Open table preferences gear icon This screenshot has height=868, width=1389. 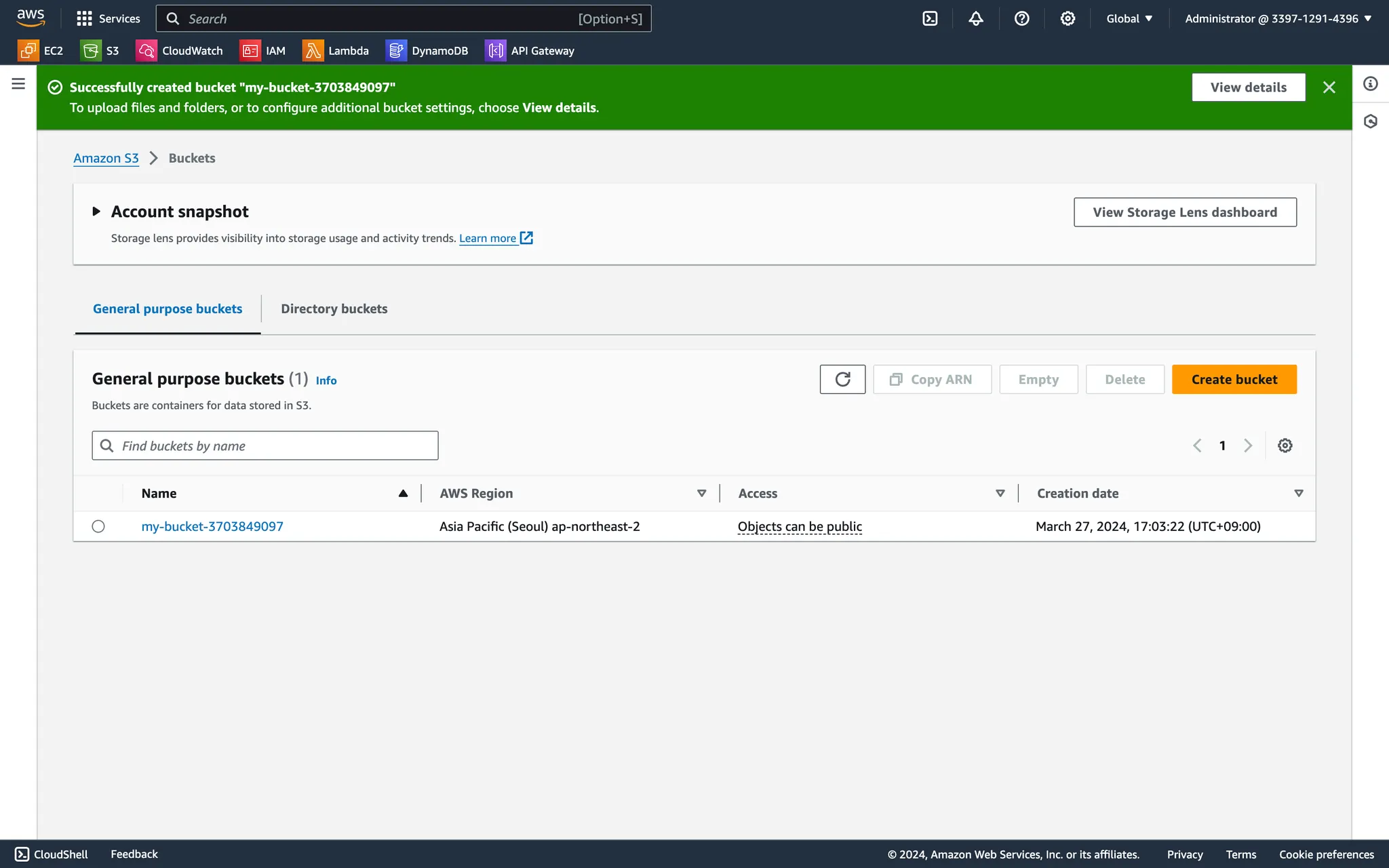pyautogui.click(x=1285, y=446)
